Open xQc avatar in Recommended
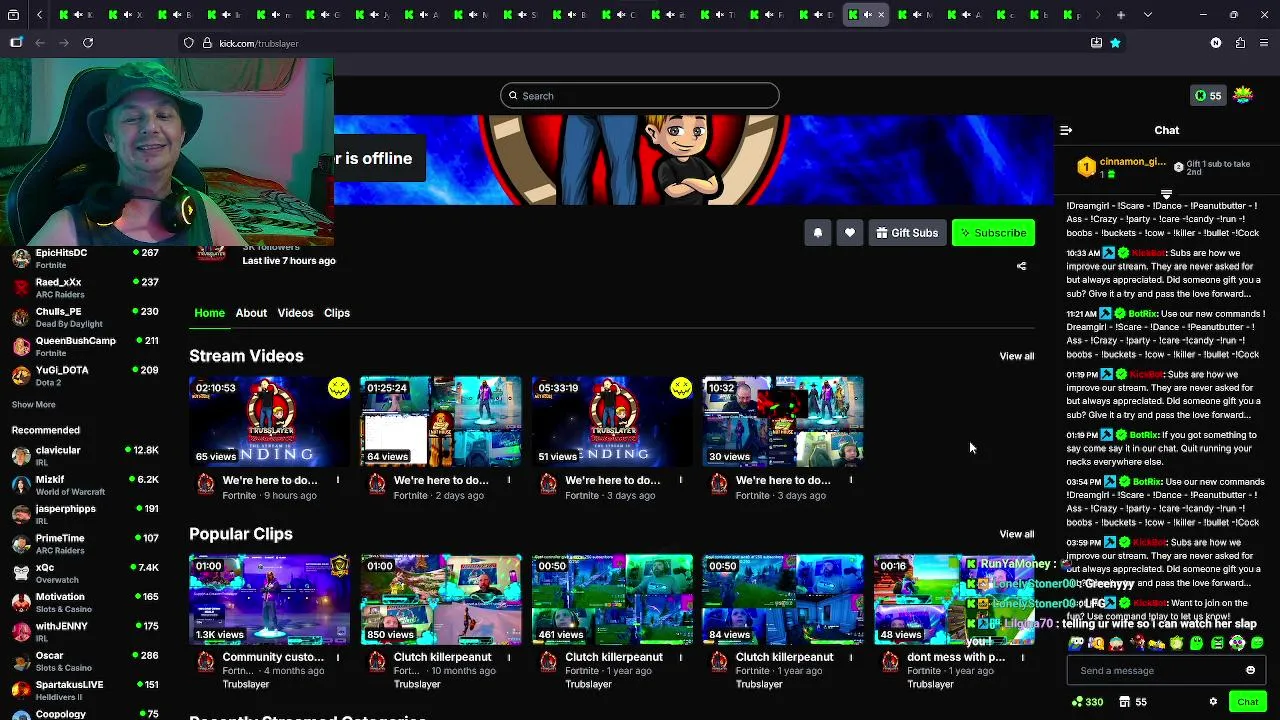This screenshot has height=720, width=1280. click(21, 573)
